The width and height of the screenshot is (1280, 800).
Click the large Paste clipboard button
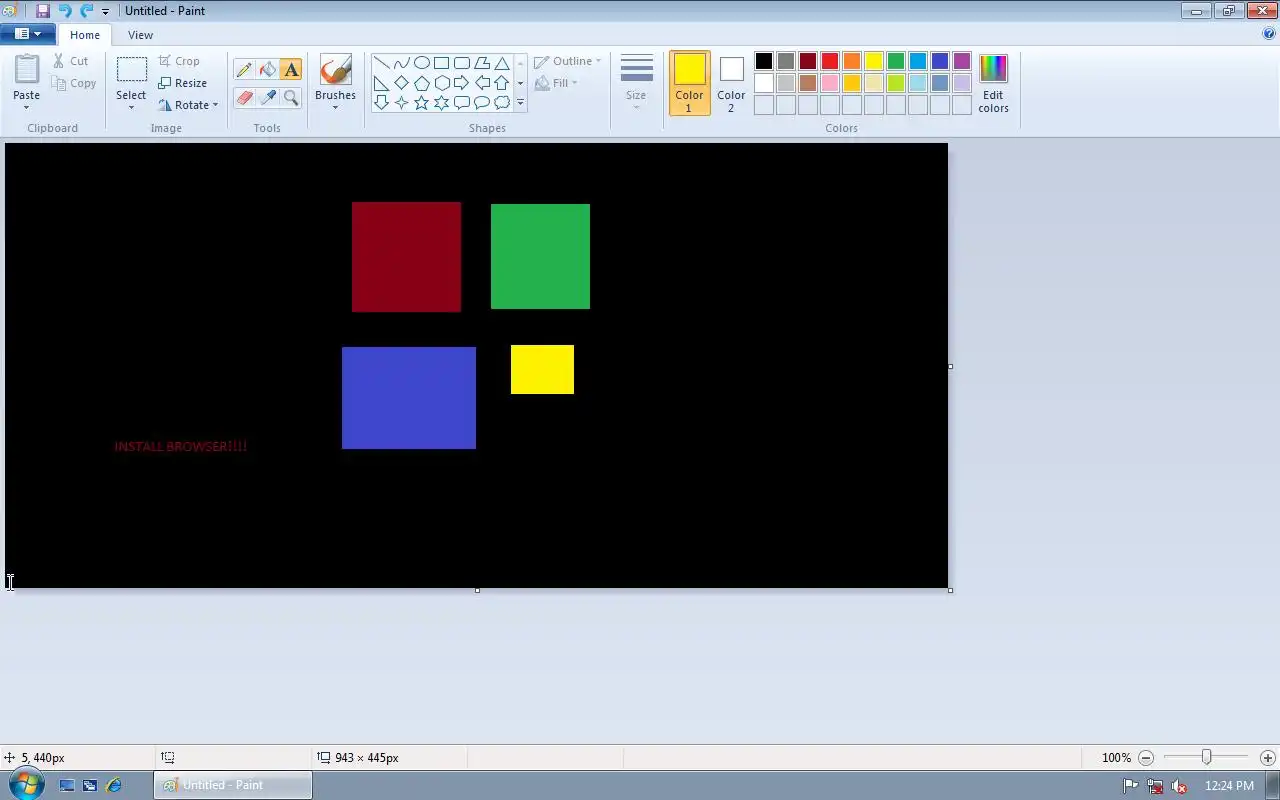[27, 70]
